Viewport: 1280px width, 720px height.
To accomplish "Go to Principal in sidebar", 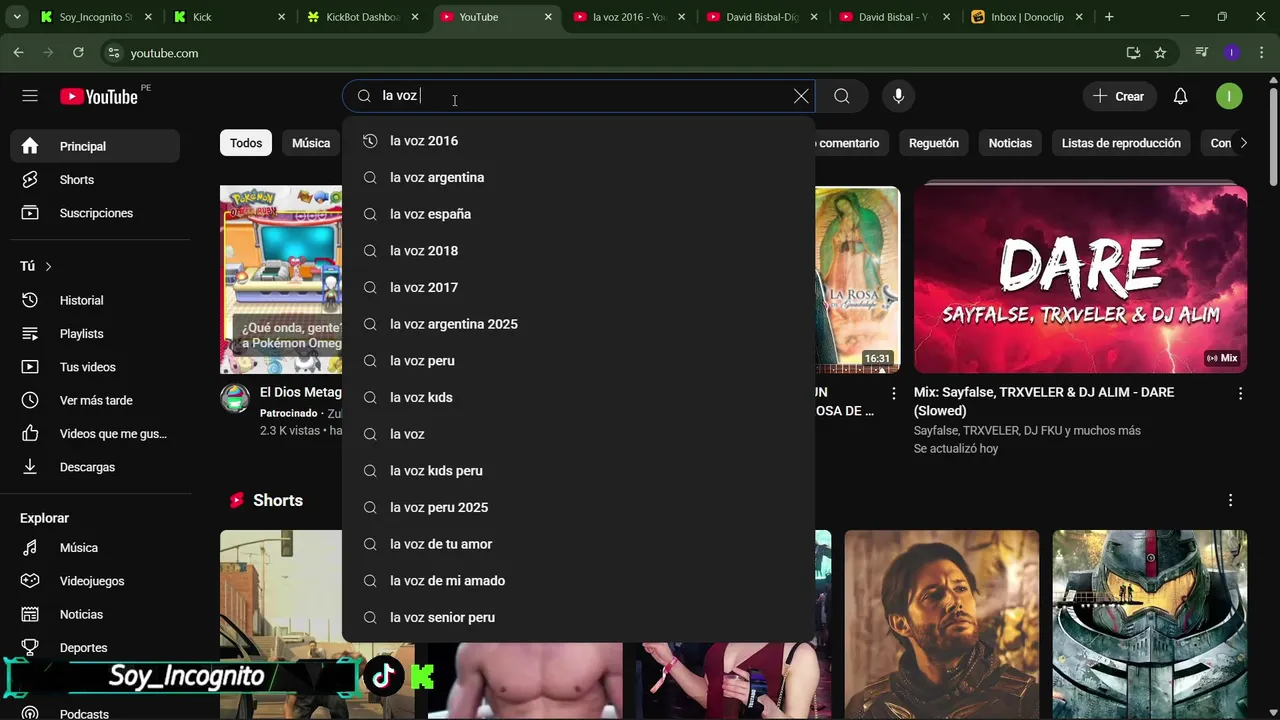I will click(95, 146).
